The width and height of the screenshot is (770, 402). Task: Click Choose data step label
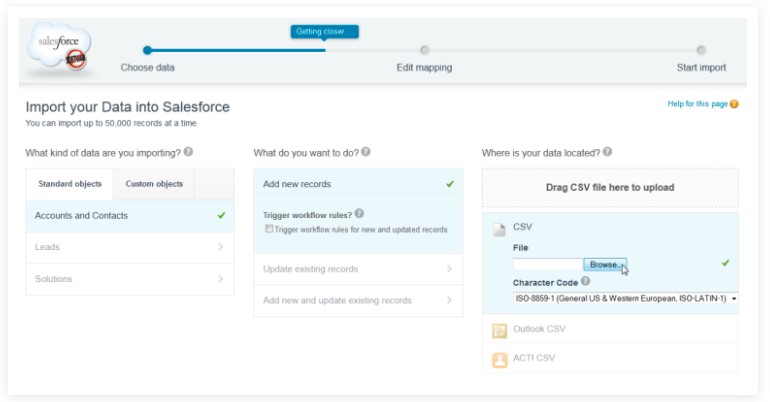point(147,68)
